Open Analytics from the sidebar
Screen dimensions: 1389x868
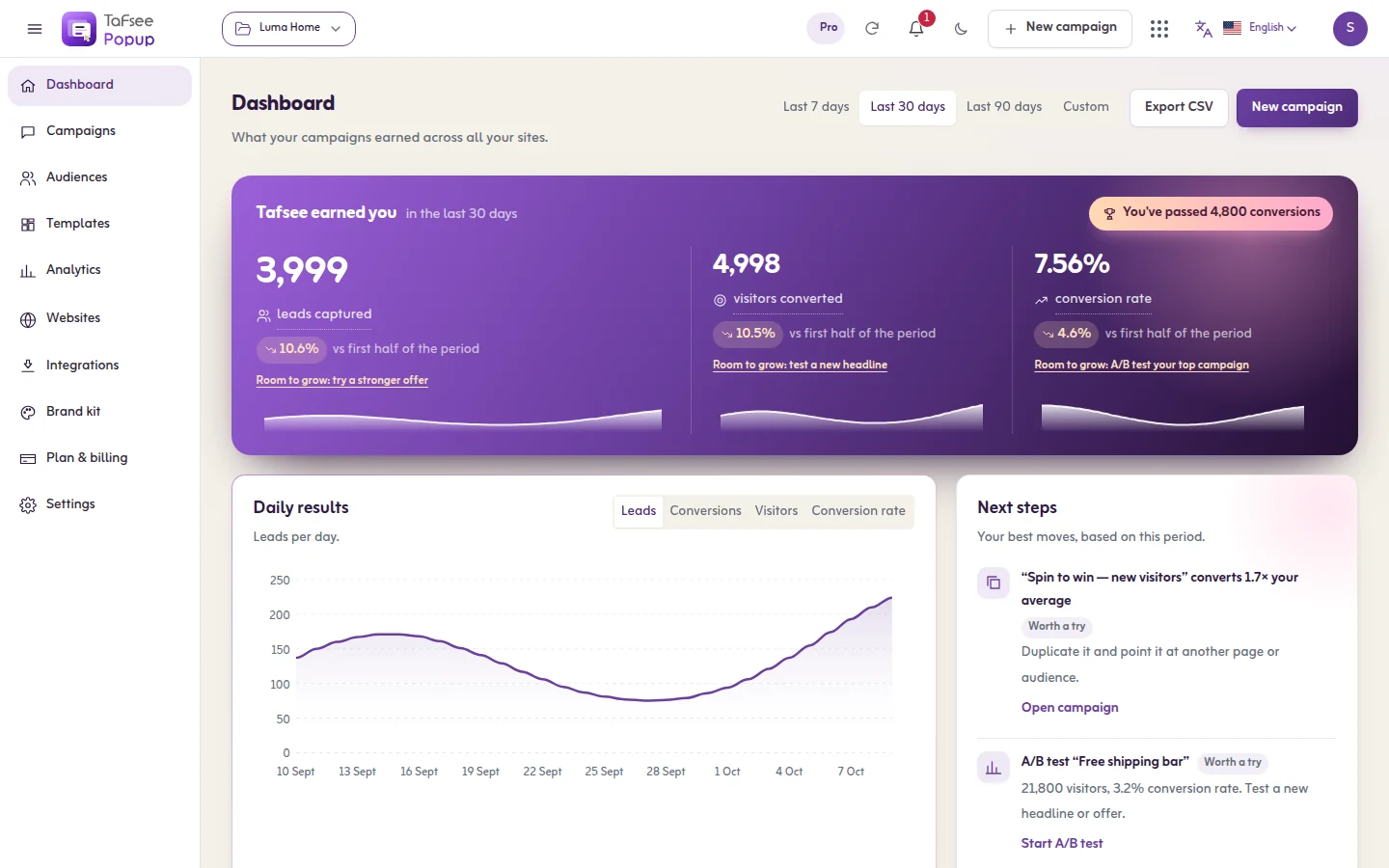click(x=99, y=270)
